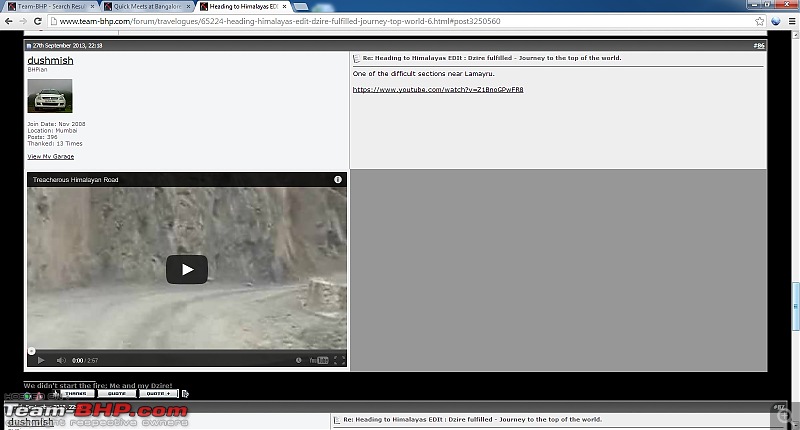
Task: Click the 'Join Date: Nov 2008' text
Action: click(x=56, y=124)
